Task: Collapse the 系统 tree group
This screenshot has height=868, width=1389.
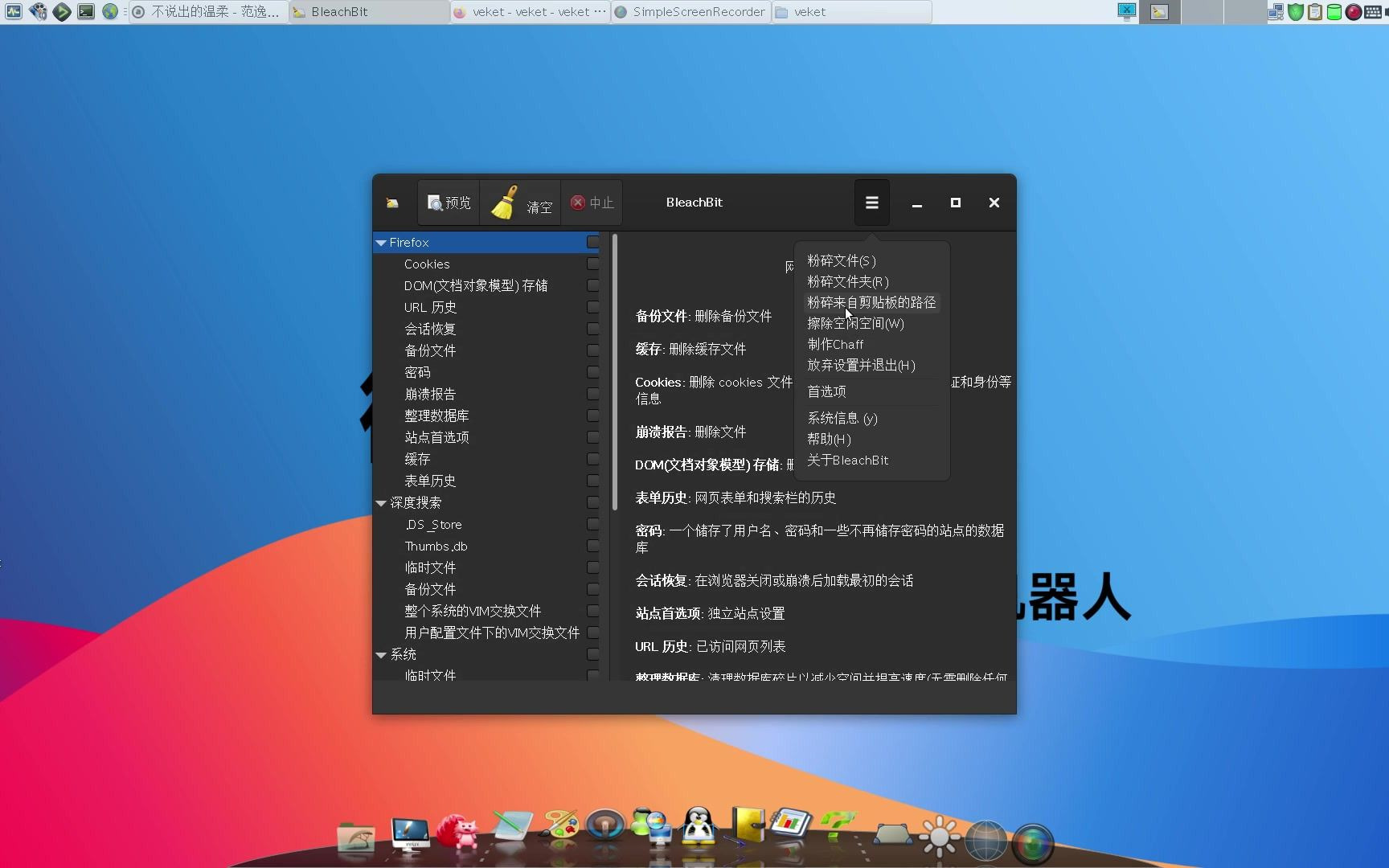Action: [x=381, y=655]
